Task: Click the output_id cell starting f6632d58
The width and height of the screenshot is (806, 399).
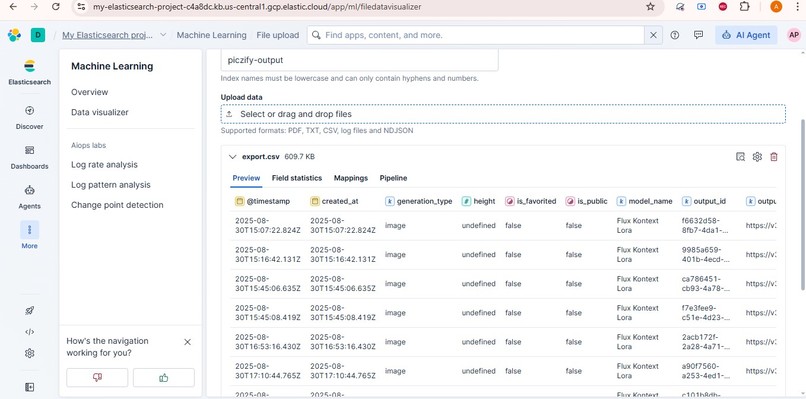Action: [705, 226]
